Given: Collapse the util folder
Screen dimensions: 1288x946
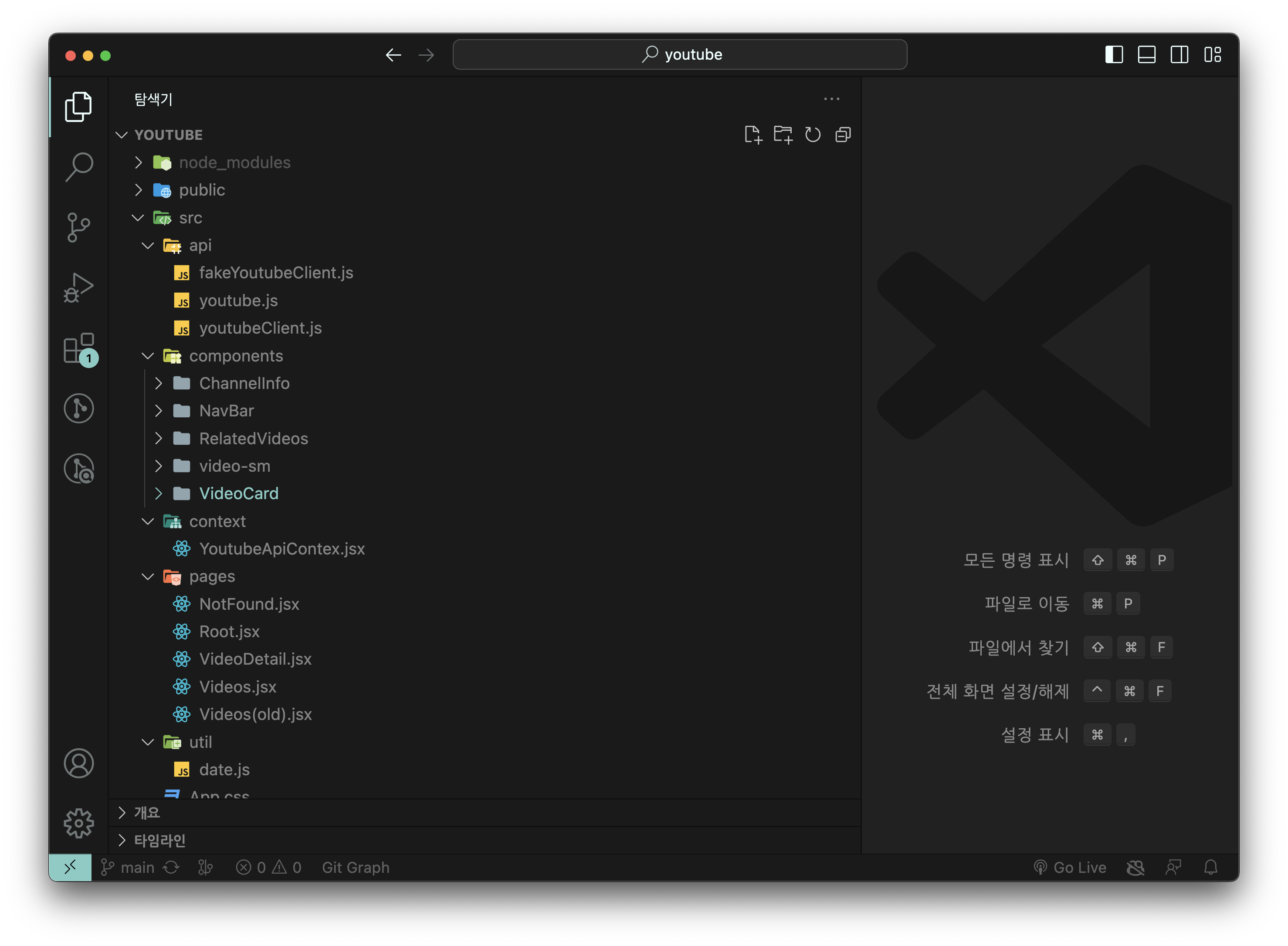Looking at the screenshot, I should pyautogui.click(x=148, y=742).
